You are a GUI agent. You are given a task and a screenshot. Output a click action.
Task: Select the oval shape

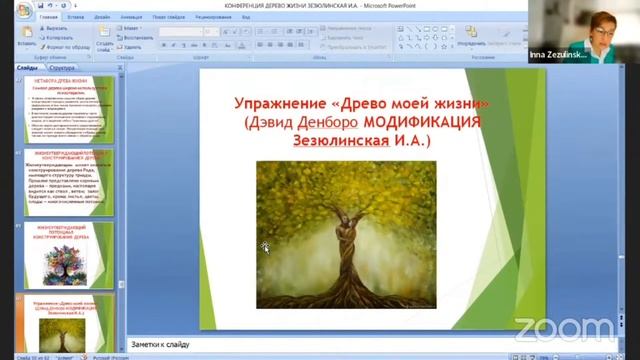[x=435, y=29]
